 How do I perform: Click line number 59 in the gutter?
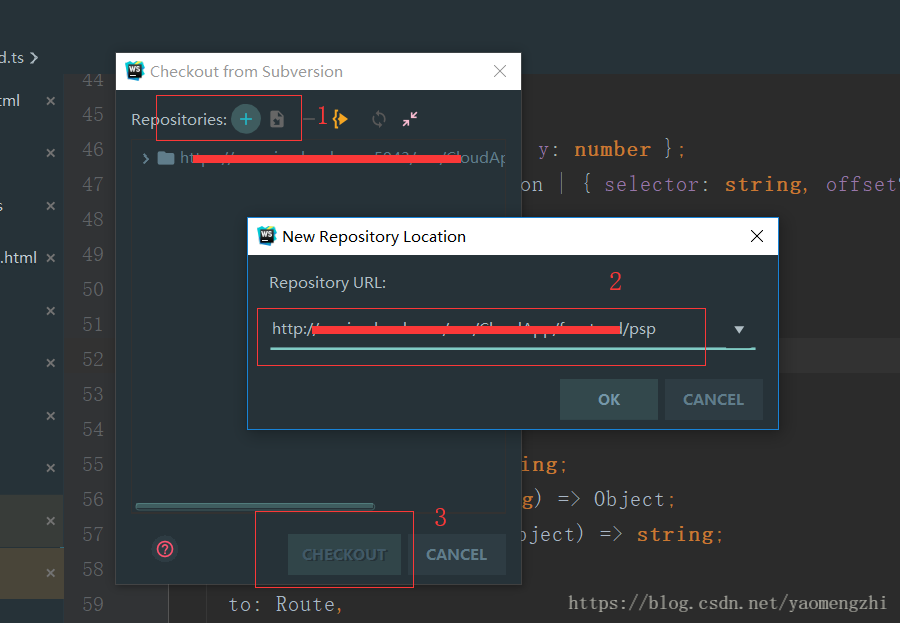pyautogui.click(x=93, y=604)
